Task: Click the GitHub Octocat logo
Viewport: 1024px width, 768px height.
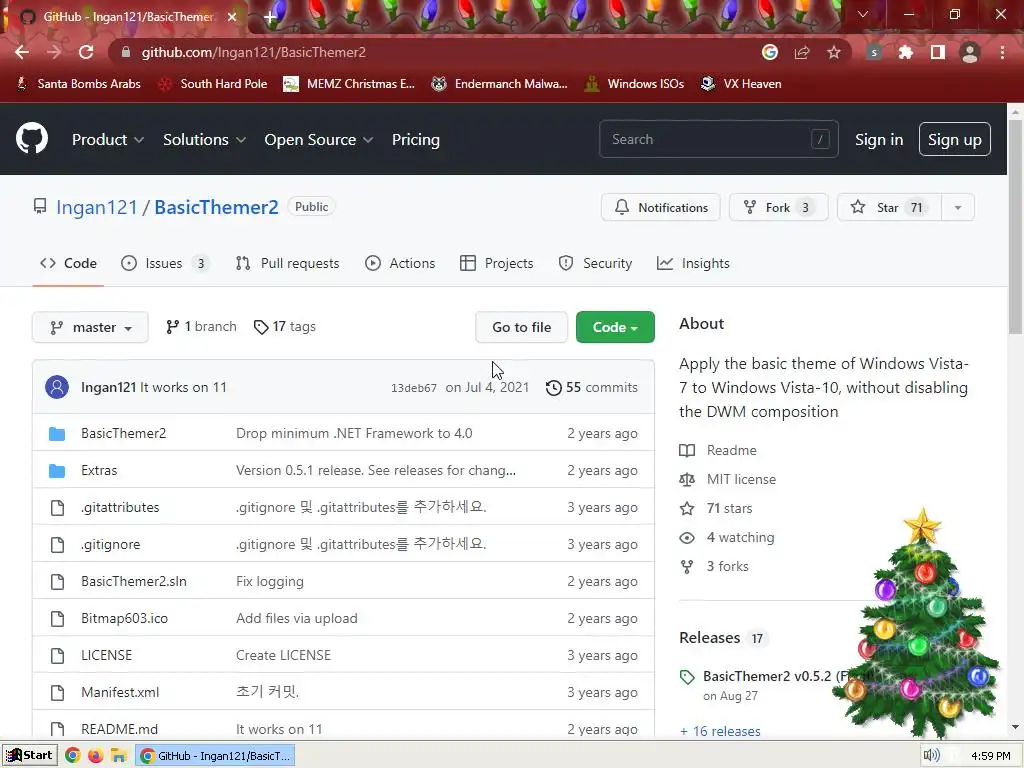Action: [x=31, y=138]
